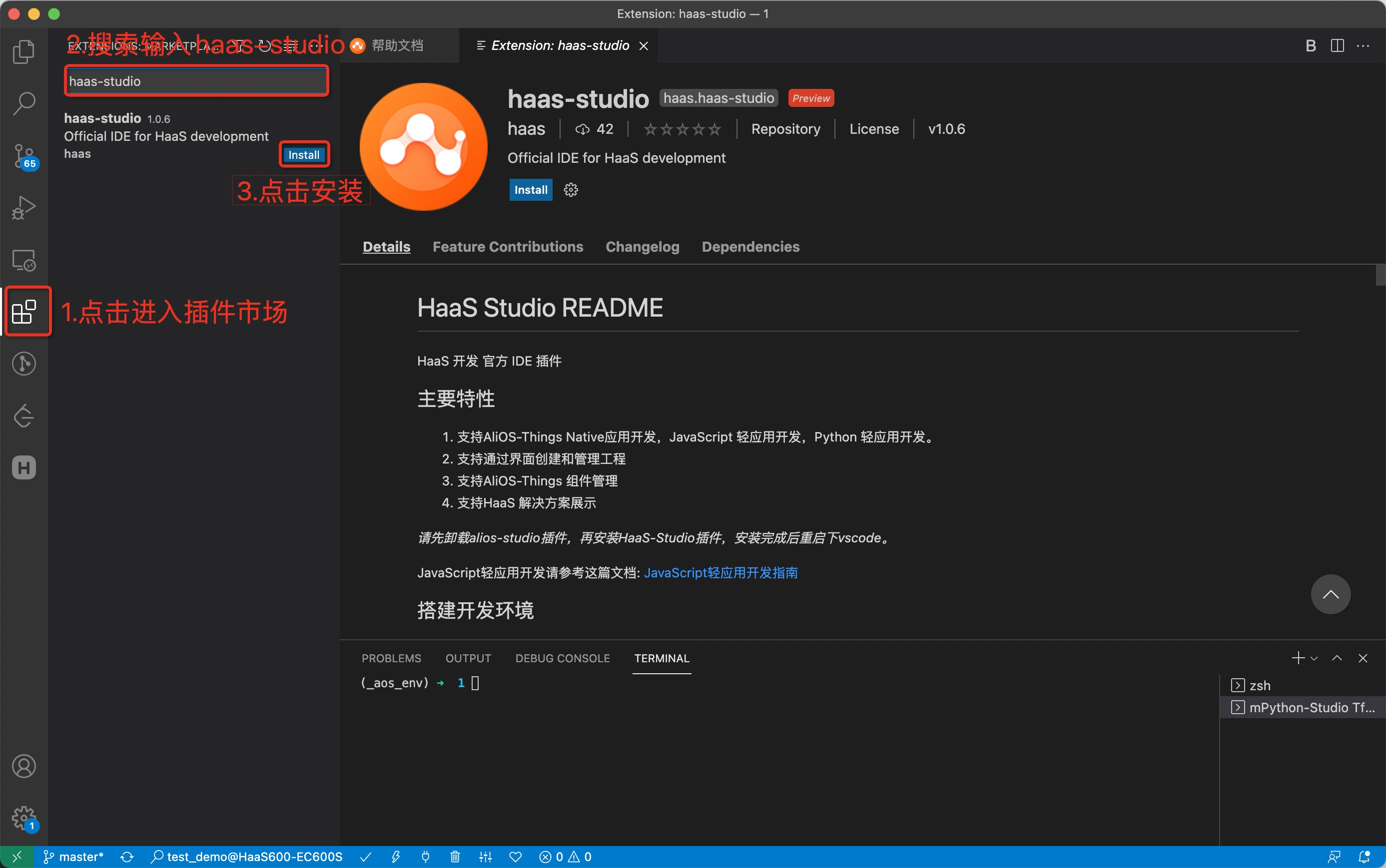Open Source Control with 65 changes badge
The image size is (1386, 868).
click(x=23, y=156)
